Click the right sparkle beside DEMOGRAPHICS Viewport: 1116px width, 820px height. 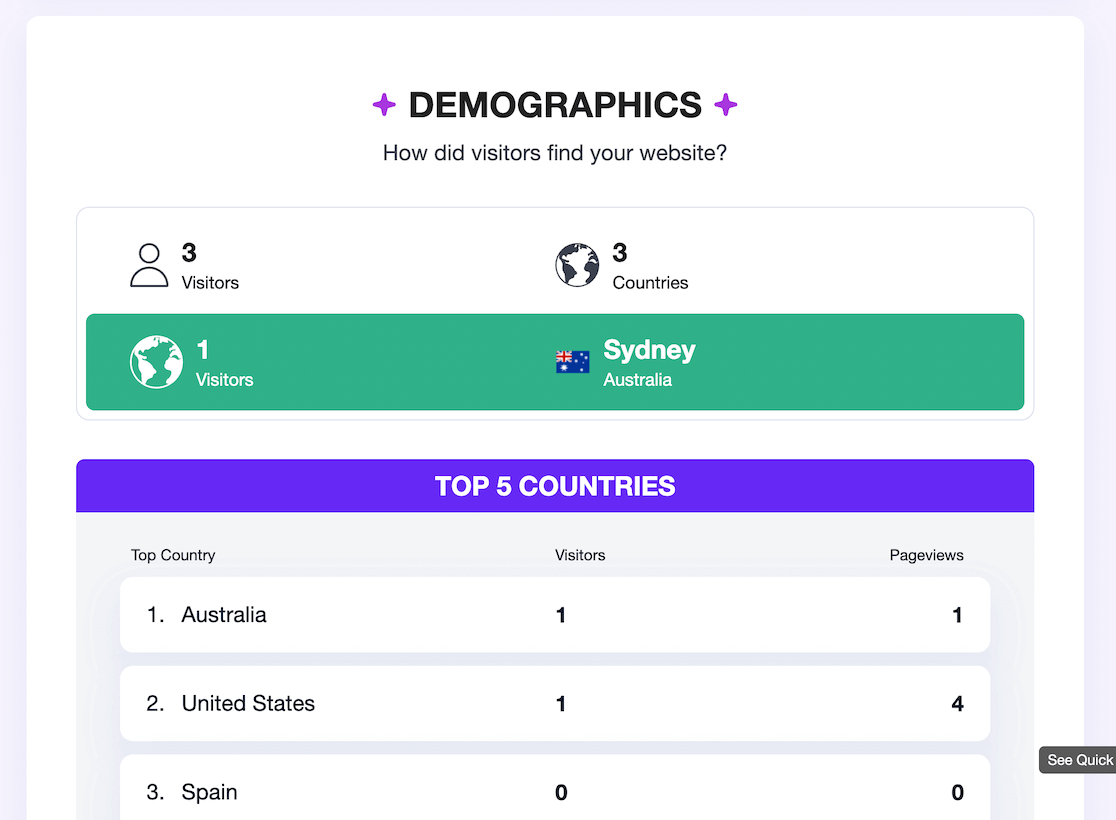725,104
